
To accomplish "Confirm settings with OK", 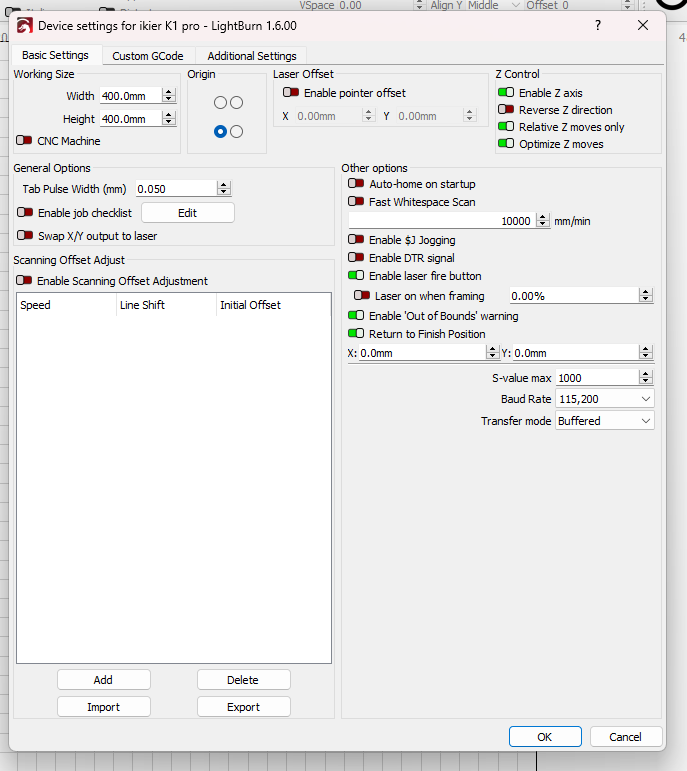I will [x=545, y=737].
